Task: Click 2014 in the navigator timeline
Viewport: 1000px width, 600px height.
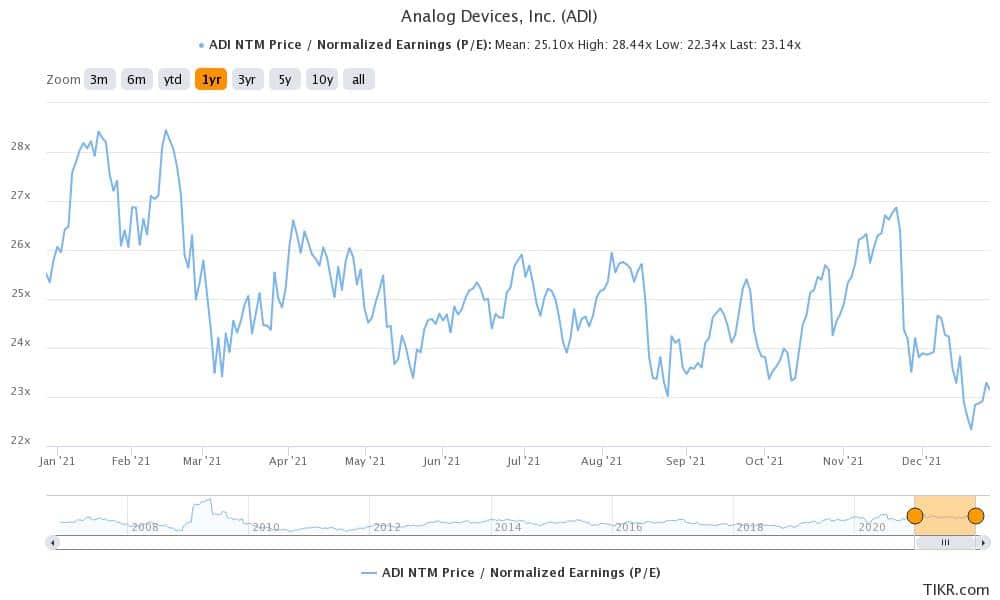Action: point(508,527)
